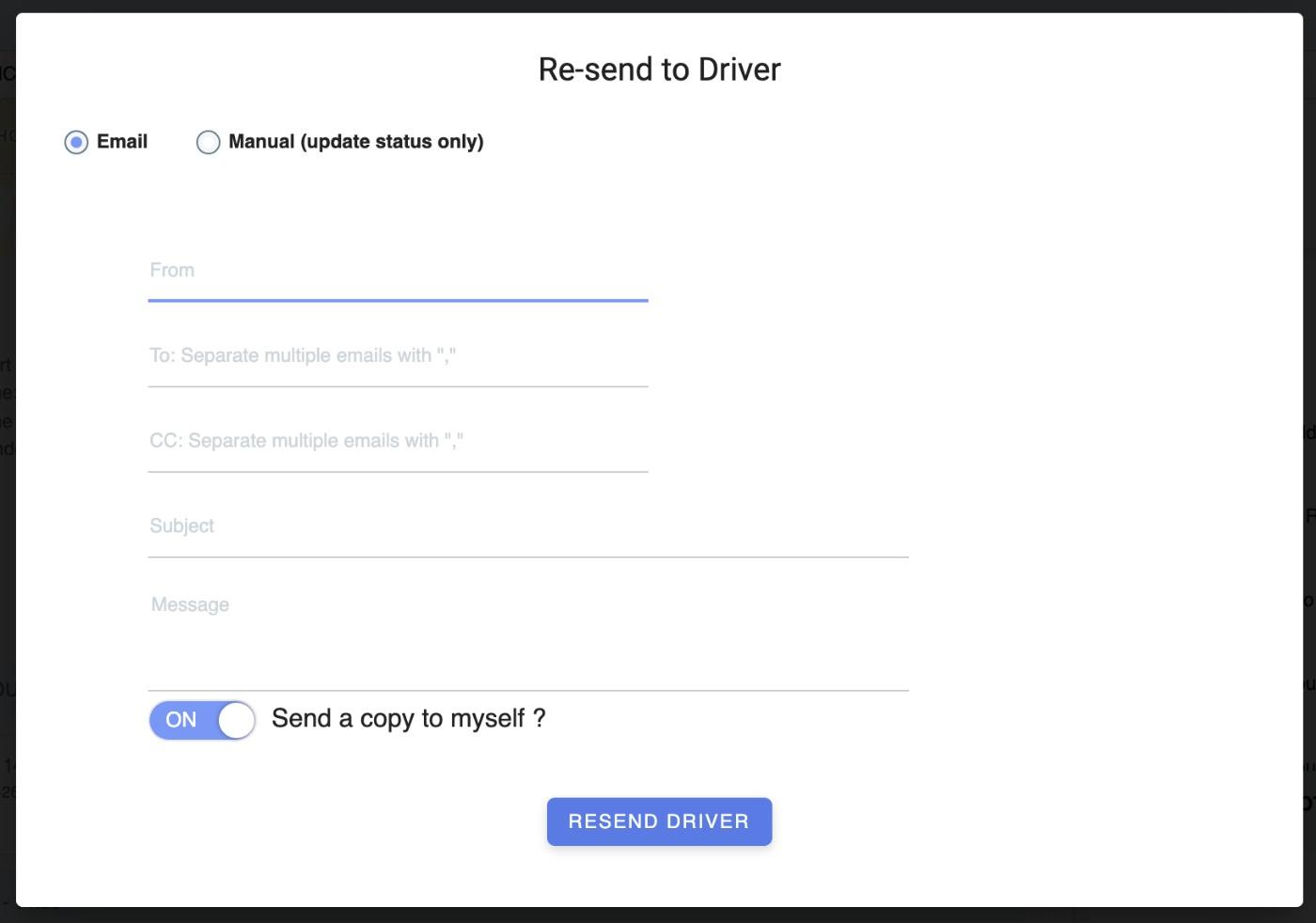The height and width of the screenshot is (923, 1316).
Task: Select Manual (update status only) radio button
Action: [x=208, y=142]
